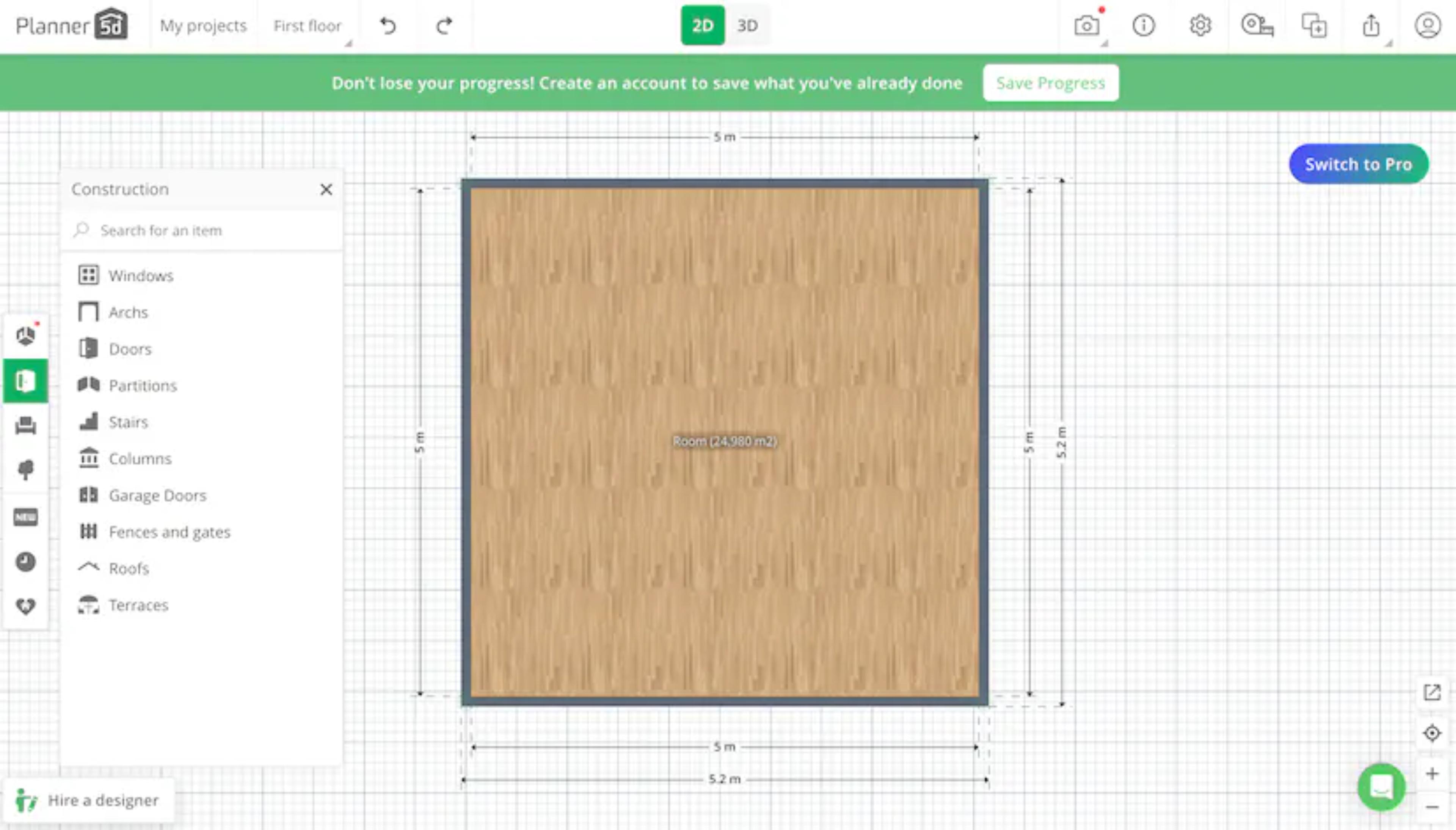The image size is (1456, 830).
Task: Switch to 3D view mode
Action: (x=747, y=26)
